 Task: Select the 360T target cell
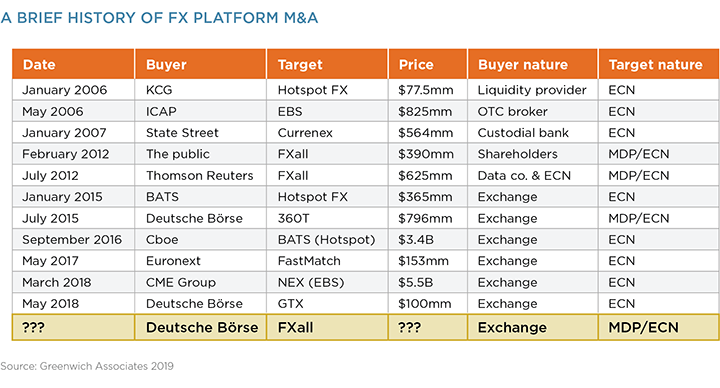[327, 218]
